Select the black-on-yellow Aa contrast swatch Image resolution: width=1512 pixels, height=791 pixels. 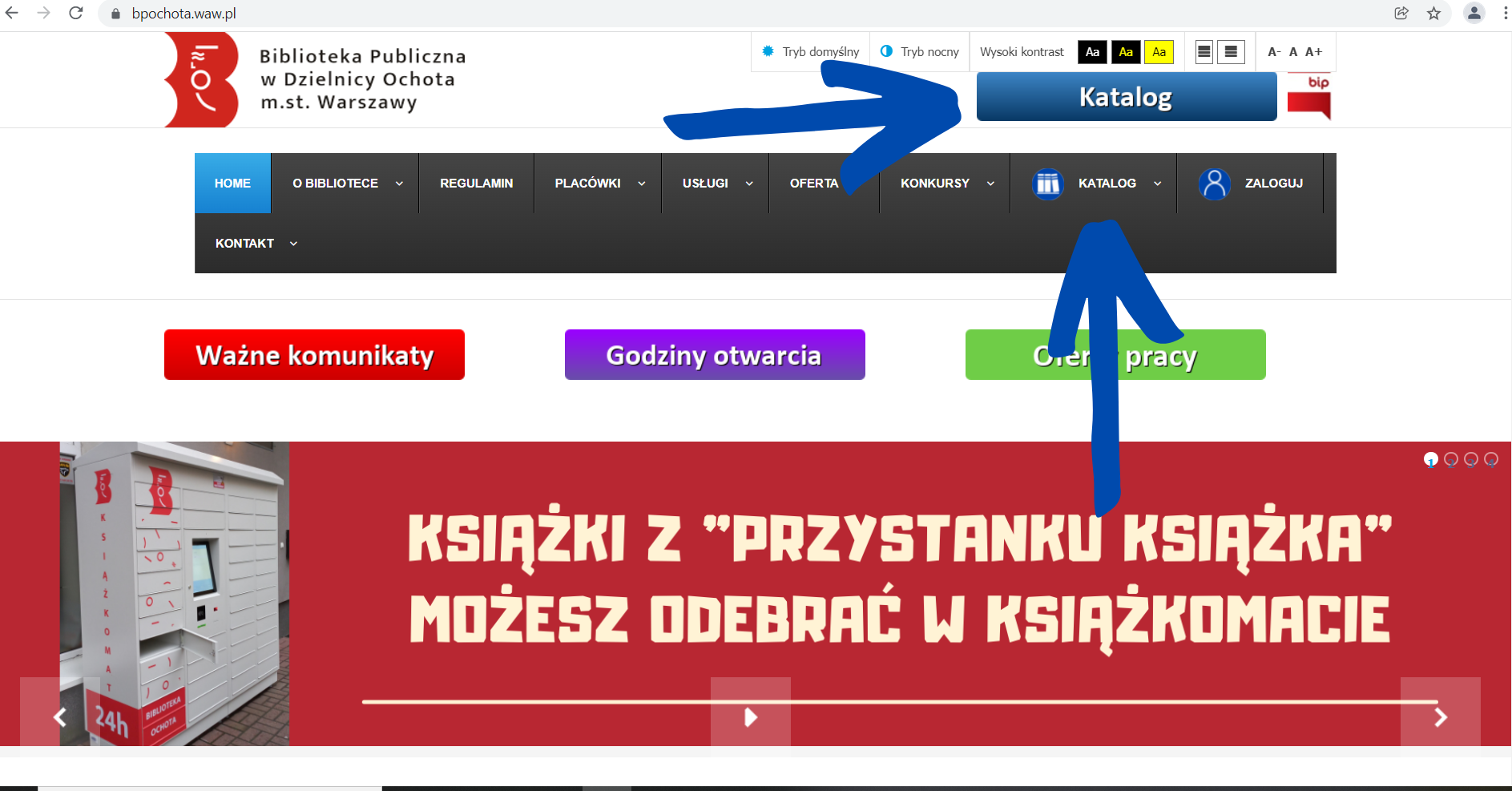pyautogui.click(x=1159, y=51)
